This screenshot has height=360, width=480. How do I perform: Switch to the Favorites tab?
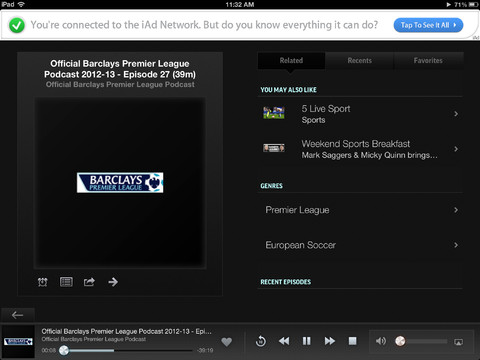(428, 61)
